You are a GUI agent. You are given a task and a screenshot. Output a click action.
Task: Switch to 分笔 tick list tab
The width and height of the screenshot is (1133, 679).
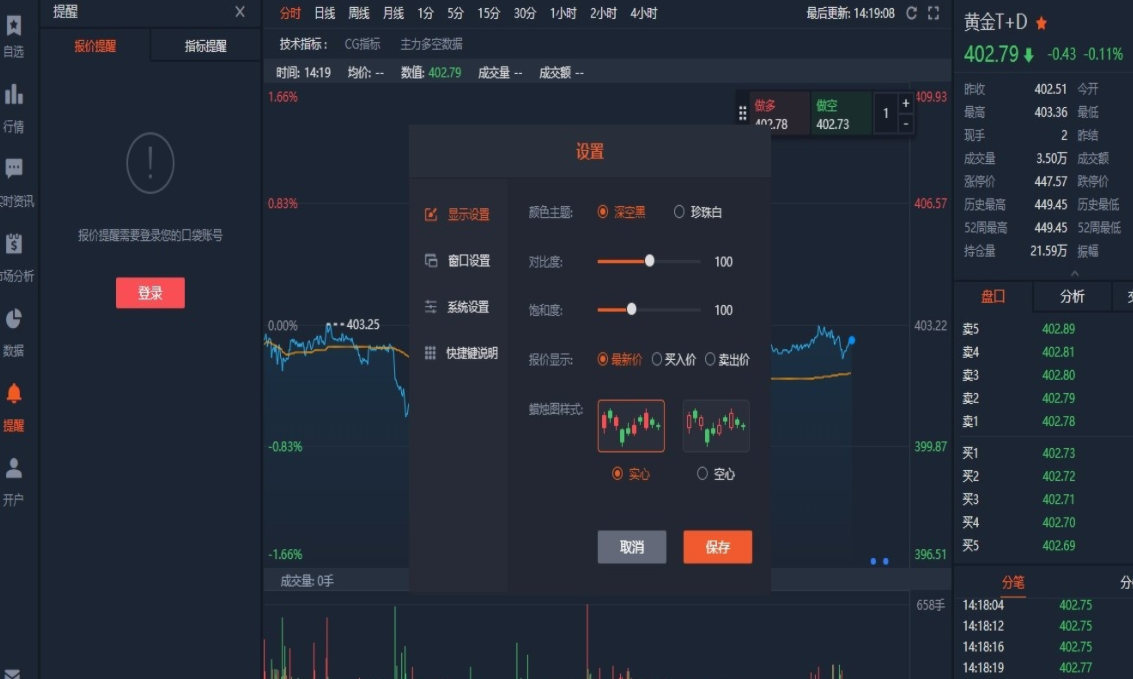tap(1013, 582)
